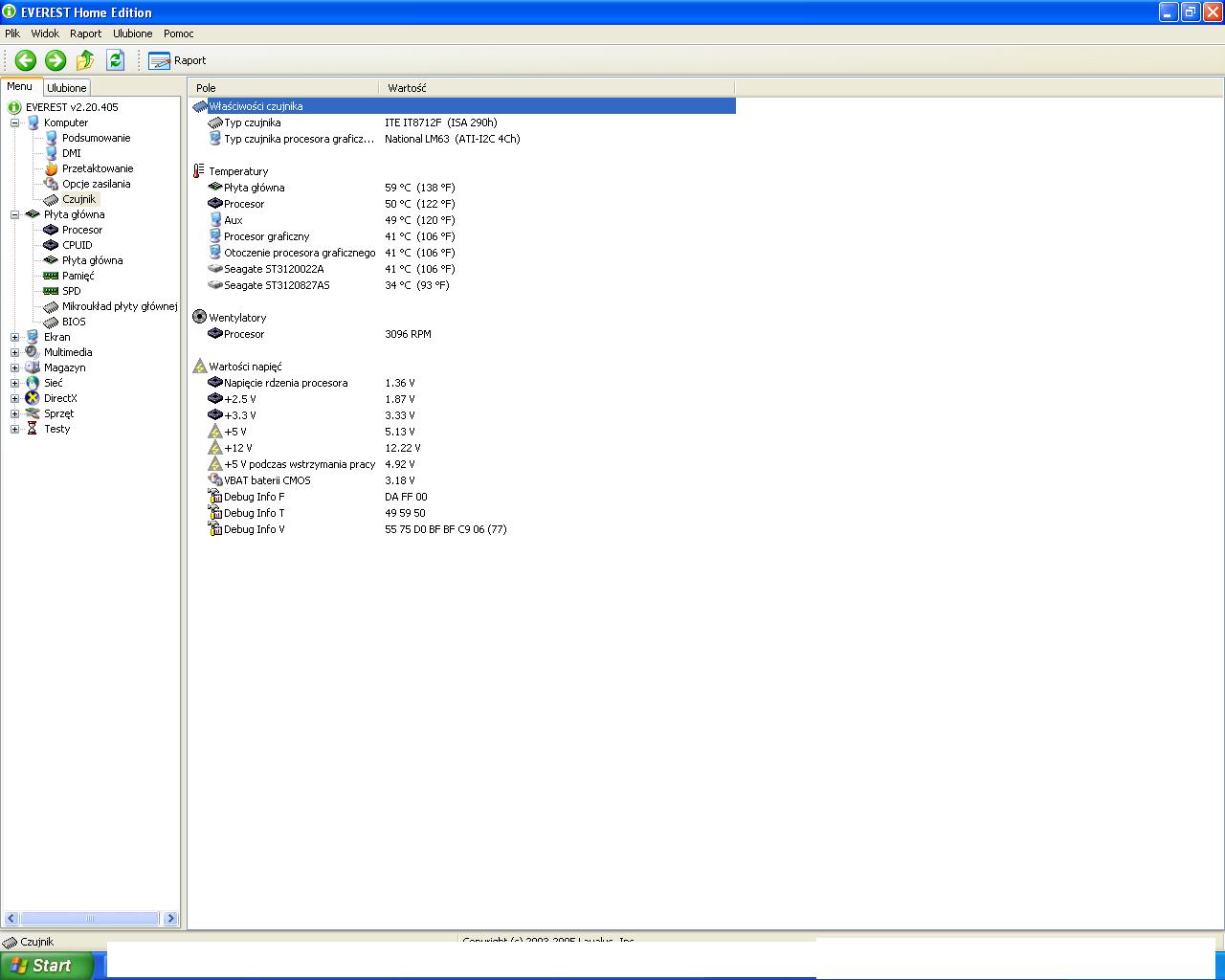
Task: Open the Widok menu
Action: pyautogui.click(x=45, y=33)
